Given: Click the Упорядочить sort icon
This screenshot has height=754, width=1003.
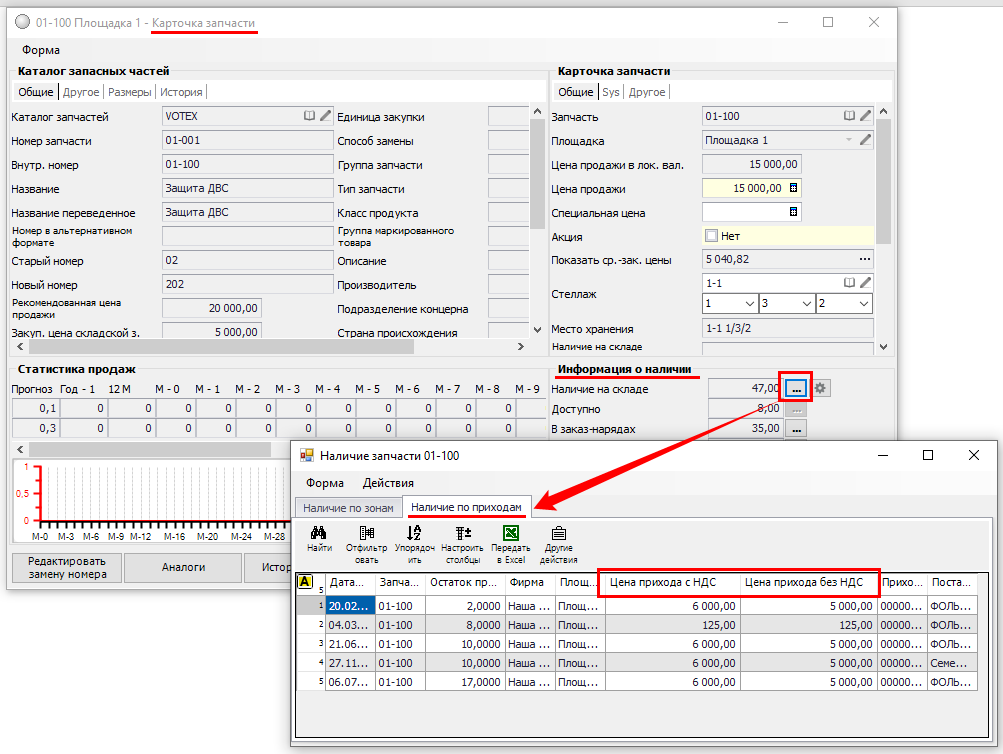Looking at the screenshot, I should click(x=414, y=533).
